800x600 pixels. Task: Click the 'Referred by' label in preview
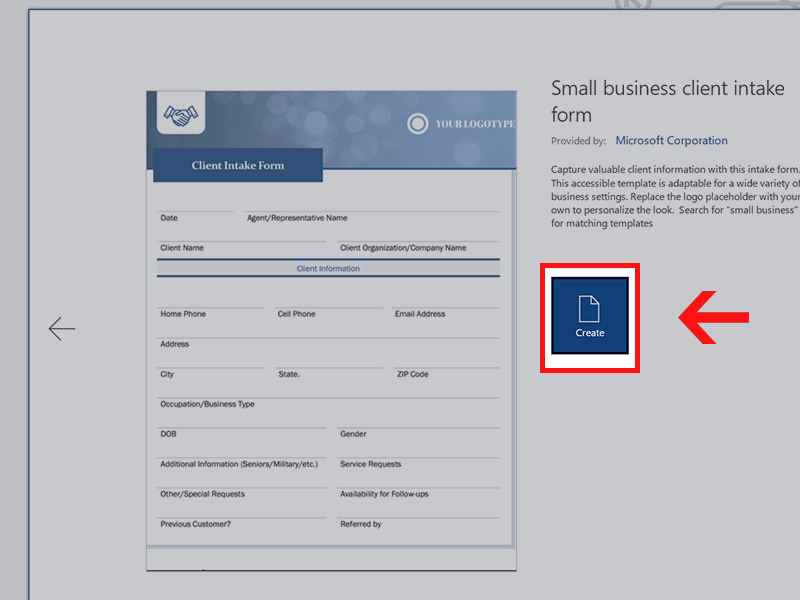361,524
